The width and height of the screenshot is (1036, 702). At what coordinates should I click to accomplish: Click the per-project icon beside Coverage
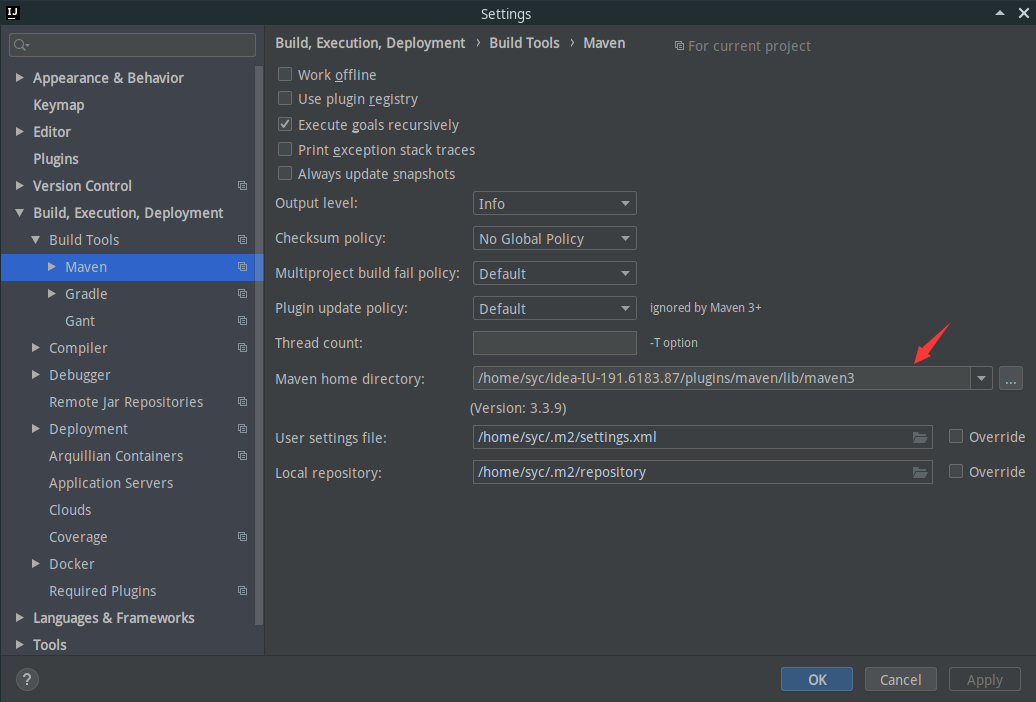[x=242, y=537]
